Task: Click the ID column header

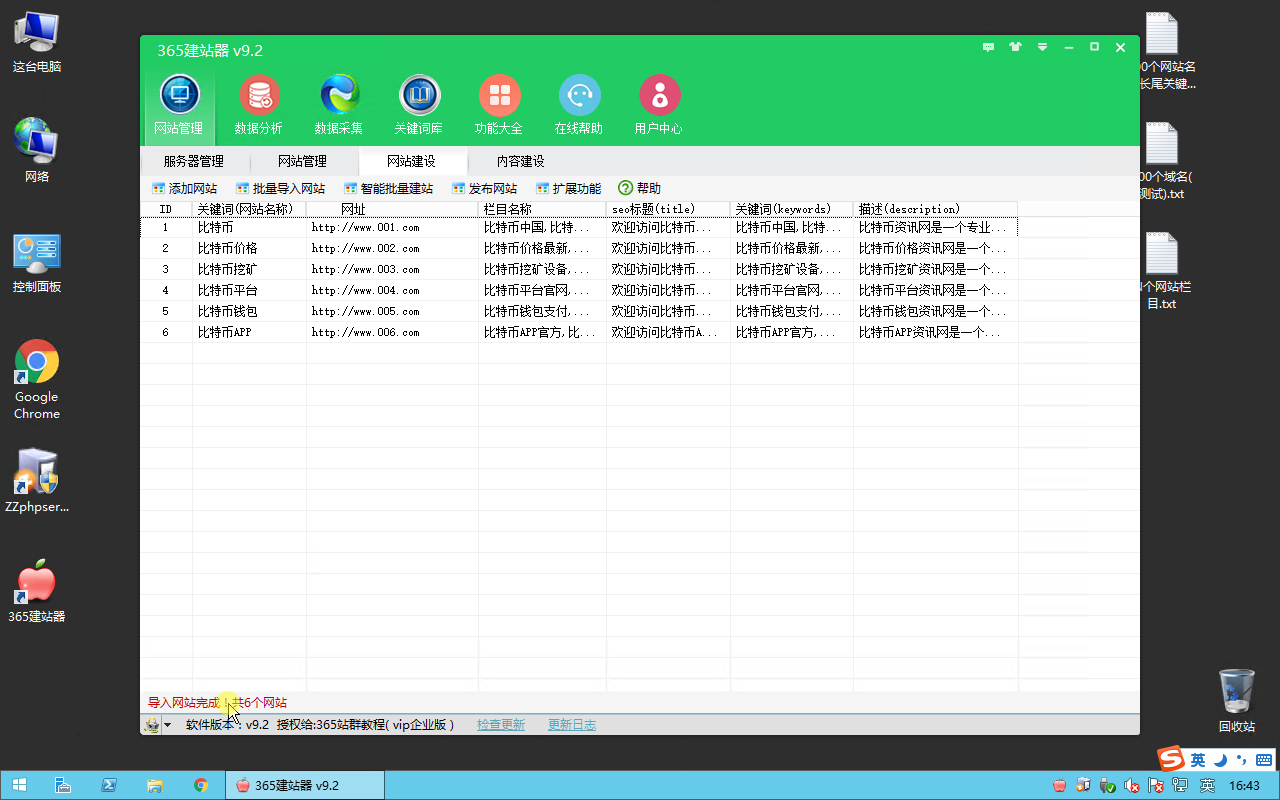Action: click(166, 209)
